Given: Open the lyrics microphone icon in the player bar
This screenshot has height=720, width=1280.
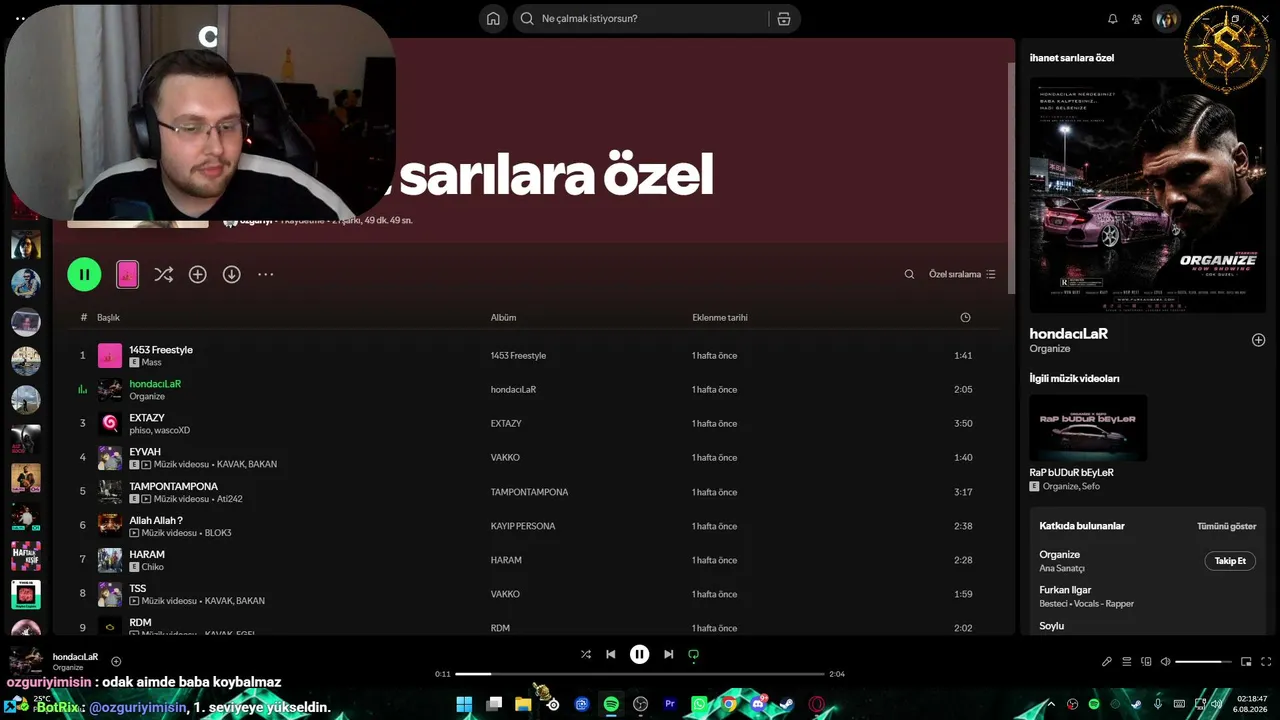Looking at the screenshot, I should [x=1107, y=661].
